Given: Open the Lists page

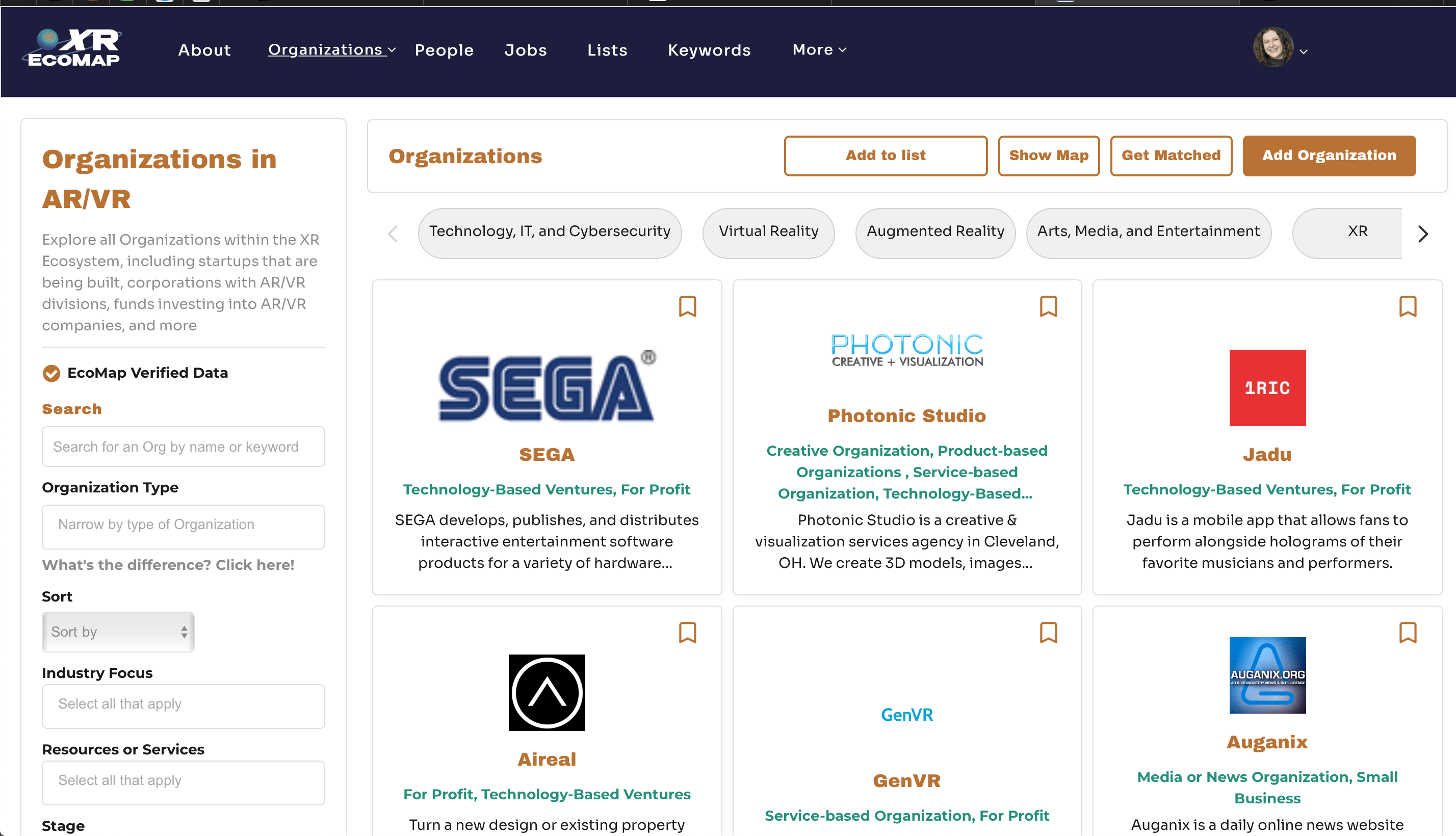Looking at the screenshot, I should (607, 50).
